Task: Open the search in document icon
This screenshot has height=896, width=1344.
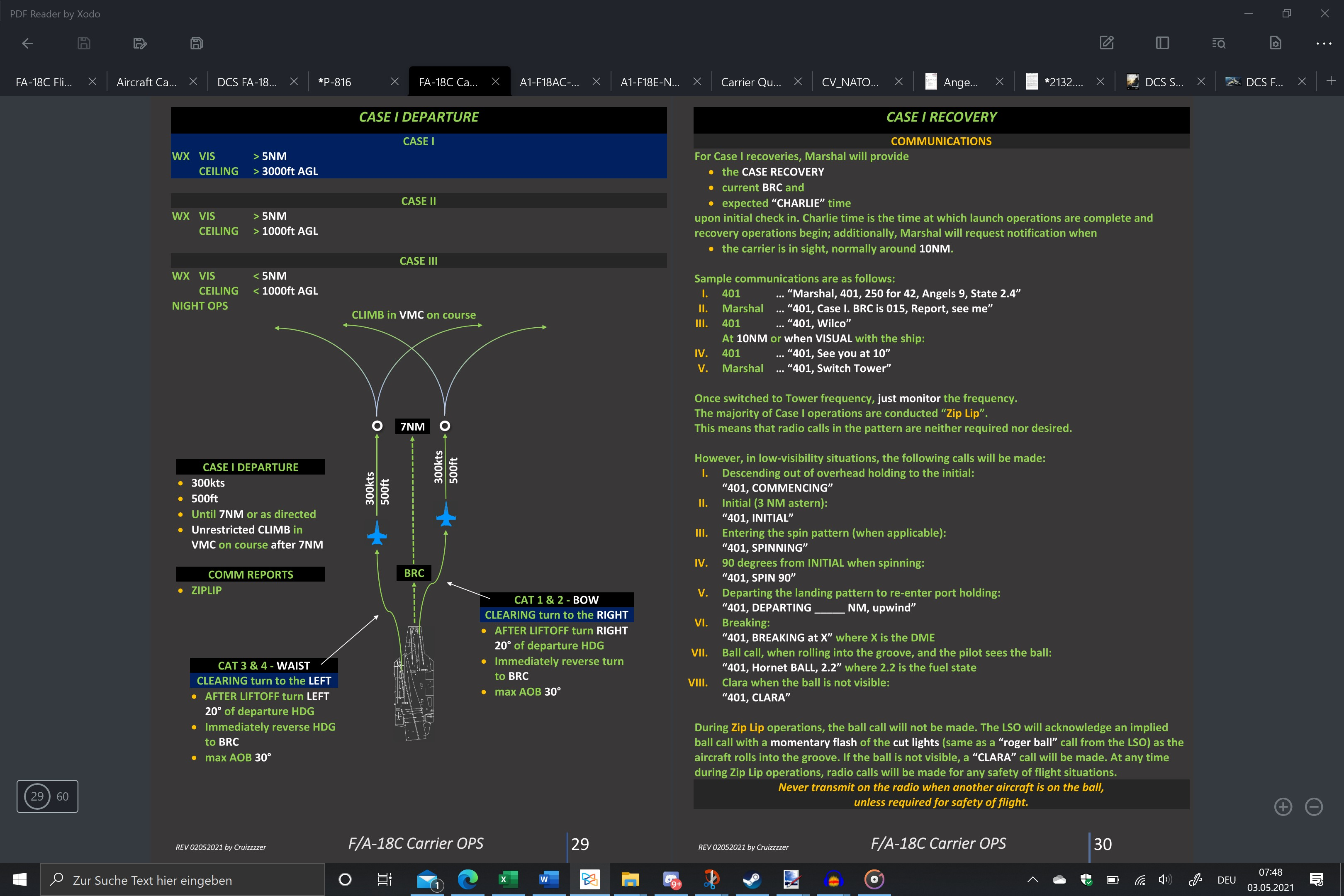Action: [x=1218, y=44]
